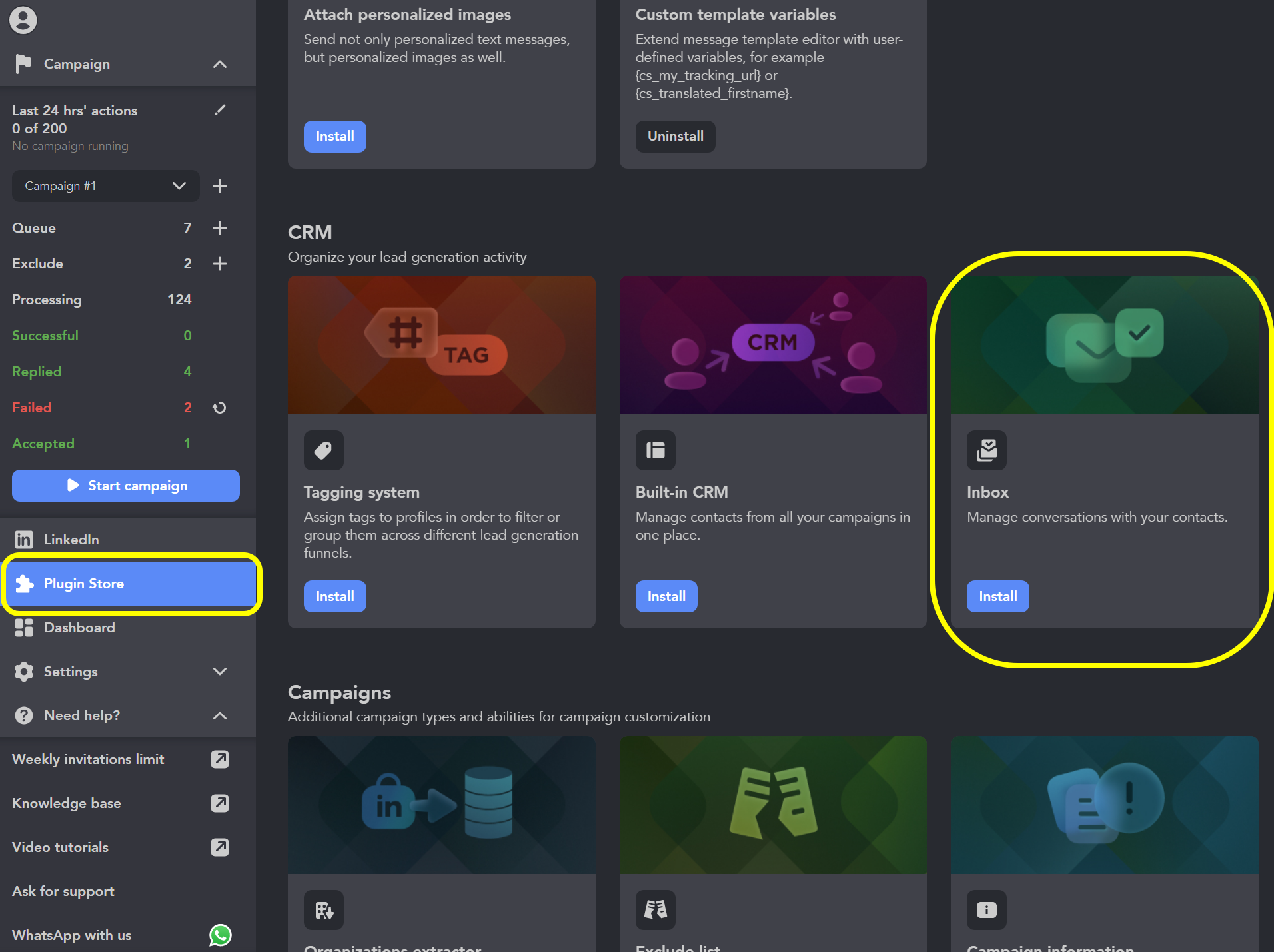Screen dimensions: 1274x952
Task: Install the Inbox plugin
Action: click(x=997, y=596)
